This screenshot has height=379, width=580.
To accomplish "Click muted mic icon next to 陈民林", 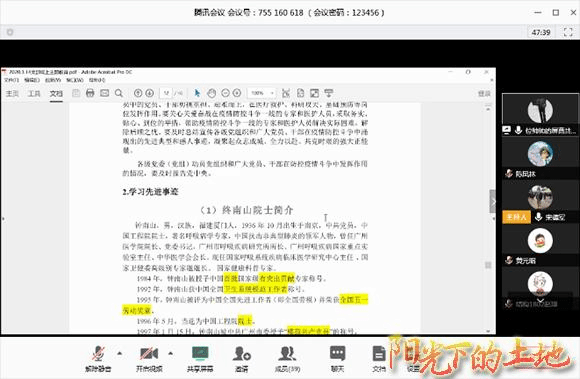I will [509, 173].
